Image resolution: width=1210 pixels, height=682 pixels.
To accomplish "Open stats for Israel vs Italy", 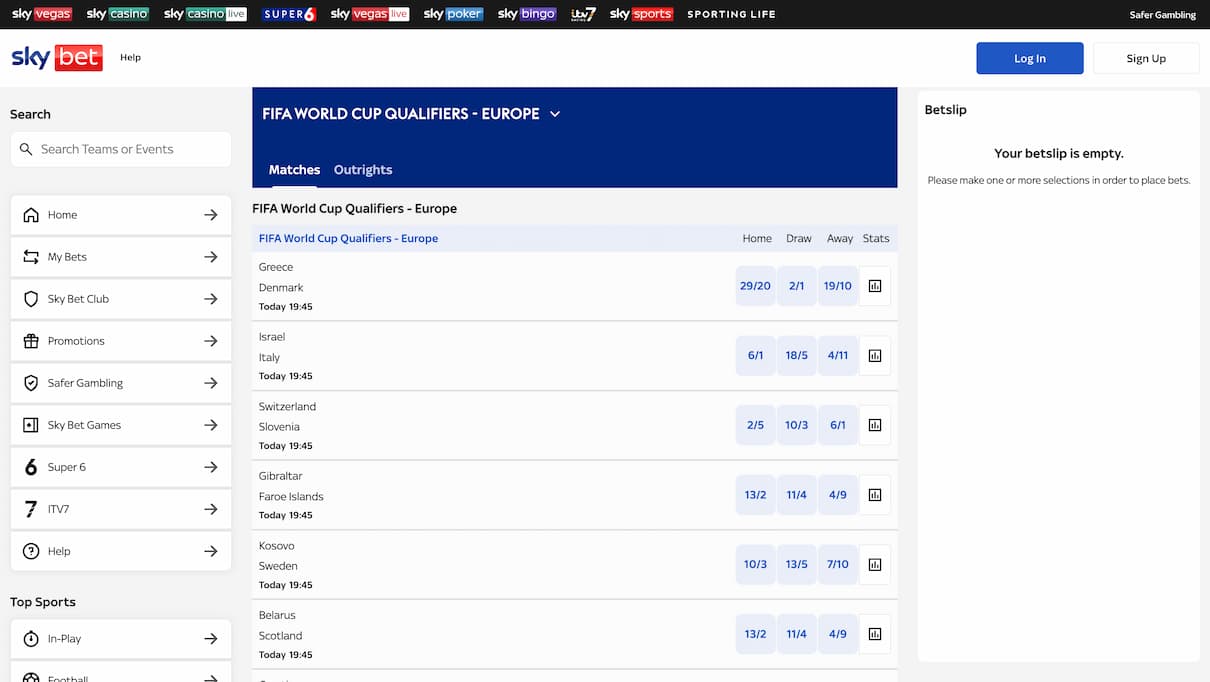I will [875, 355].
